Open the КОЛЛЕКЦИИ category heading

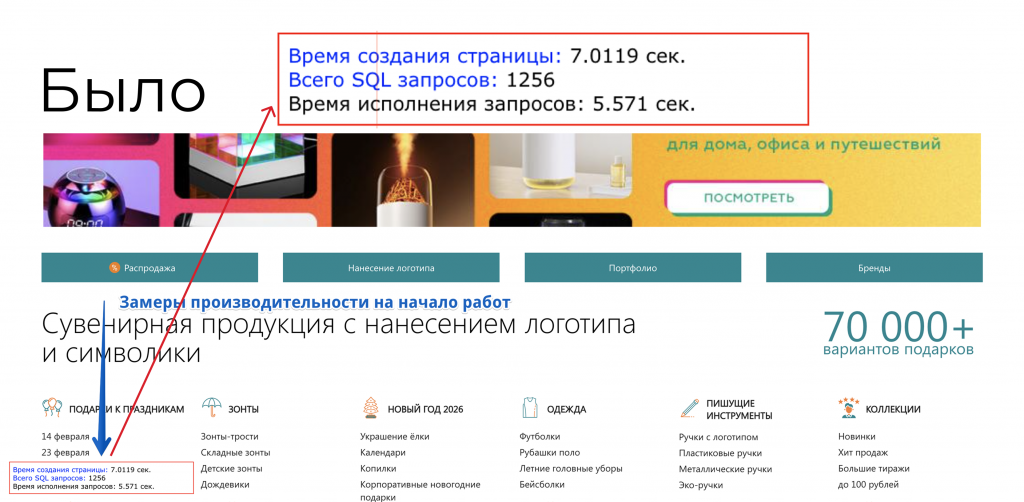coord(893,409)
